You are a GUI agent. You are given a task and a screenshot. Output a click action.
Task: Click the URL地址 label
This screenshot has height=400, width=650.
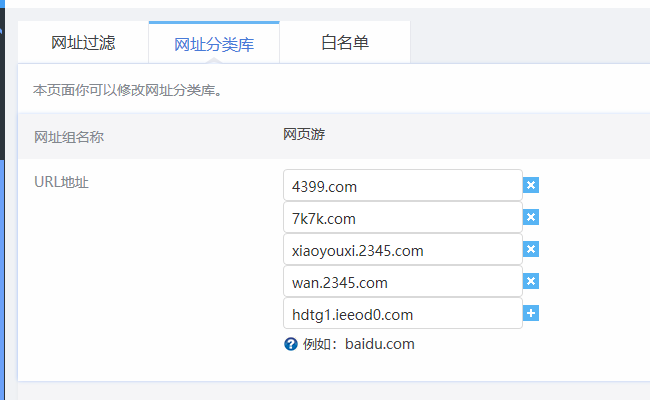coord(61,182)
